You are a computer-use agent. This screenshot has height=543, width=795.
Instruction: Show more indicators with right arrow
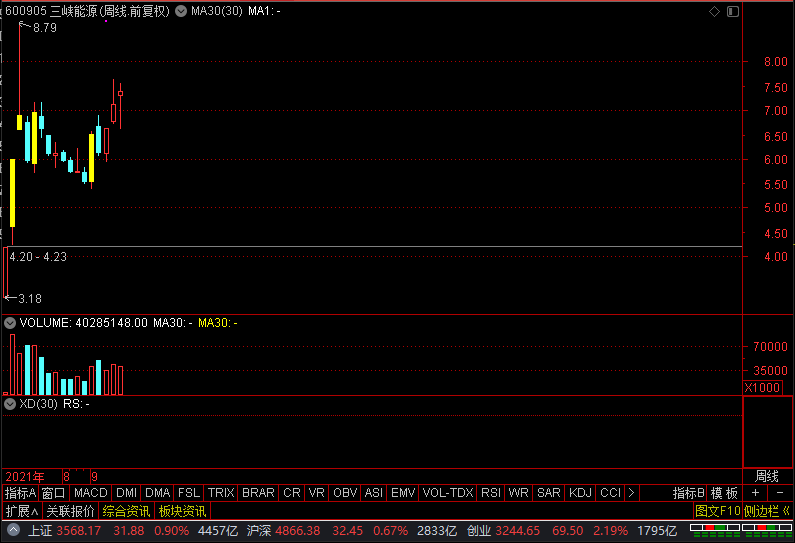point(631,493)
